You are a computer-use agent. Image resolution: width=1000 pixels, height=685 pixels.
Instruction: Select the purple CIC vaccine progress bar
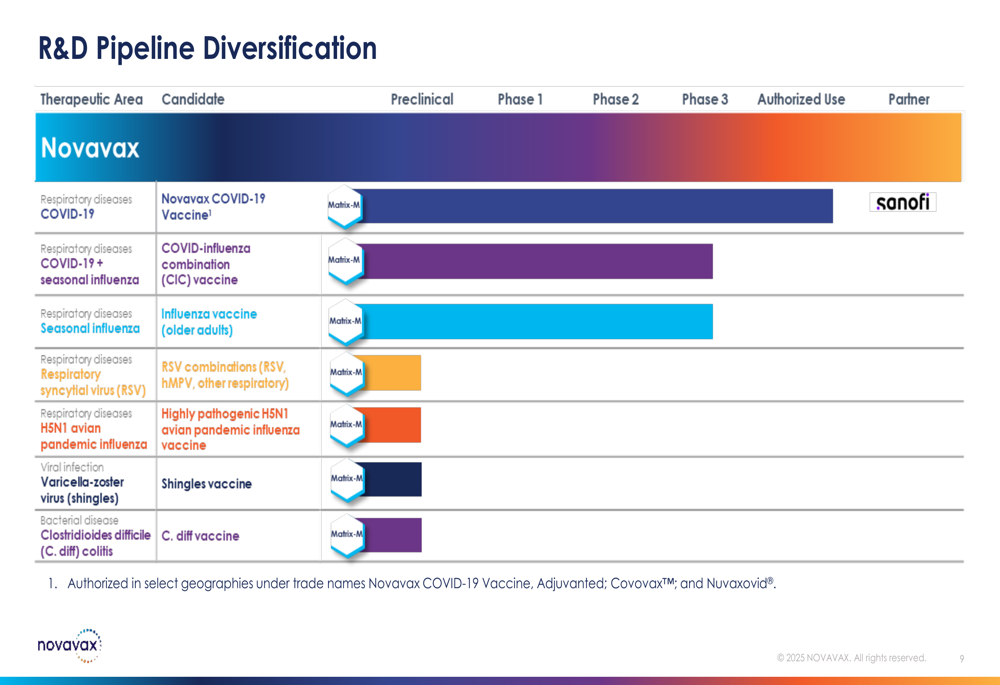coord(537,261)
